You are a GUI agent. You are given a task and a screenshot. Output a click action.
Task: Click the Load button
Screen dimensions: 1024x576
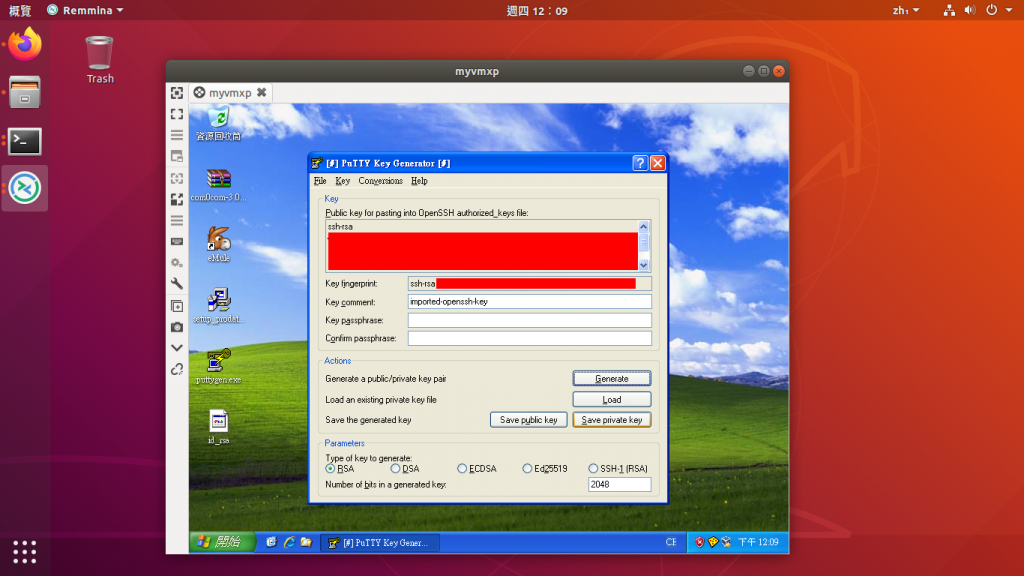click(x=612, y=400)
